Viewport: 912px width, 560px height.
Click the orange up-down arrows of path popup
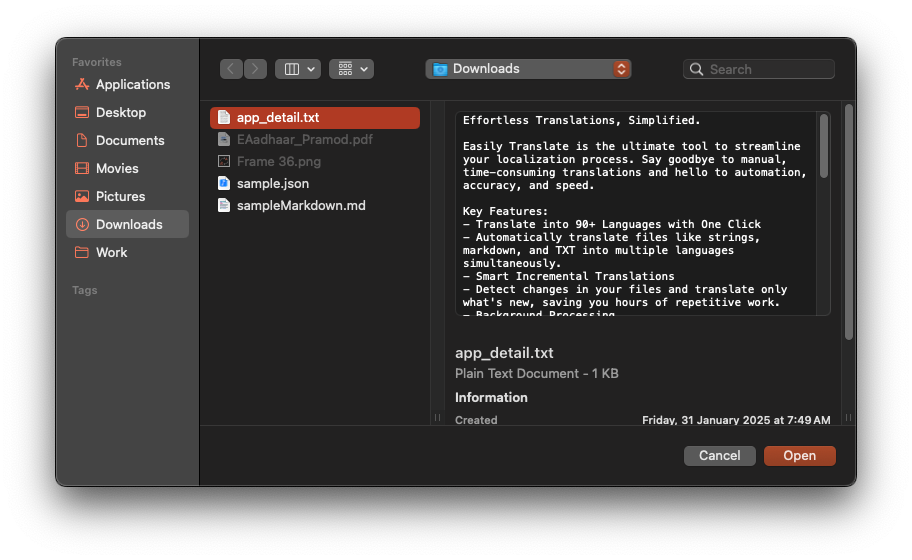pos(621,69)
